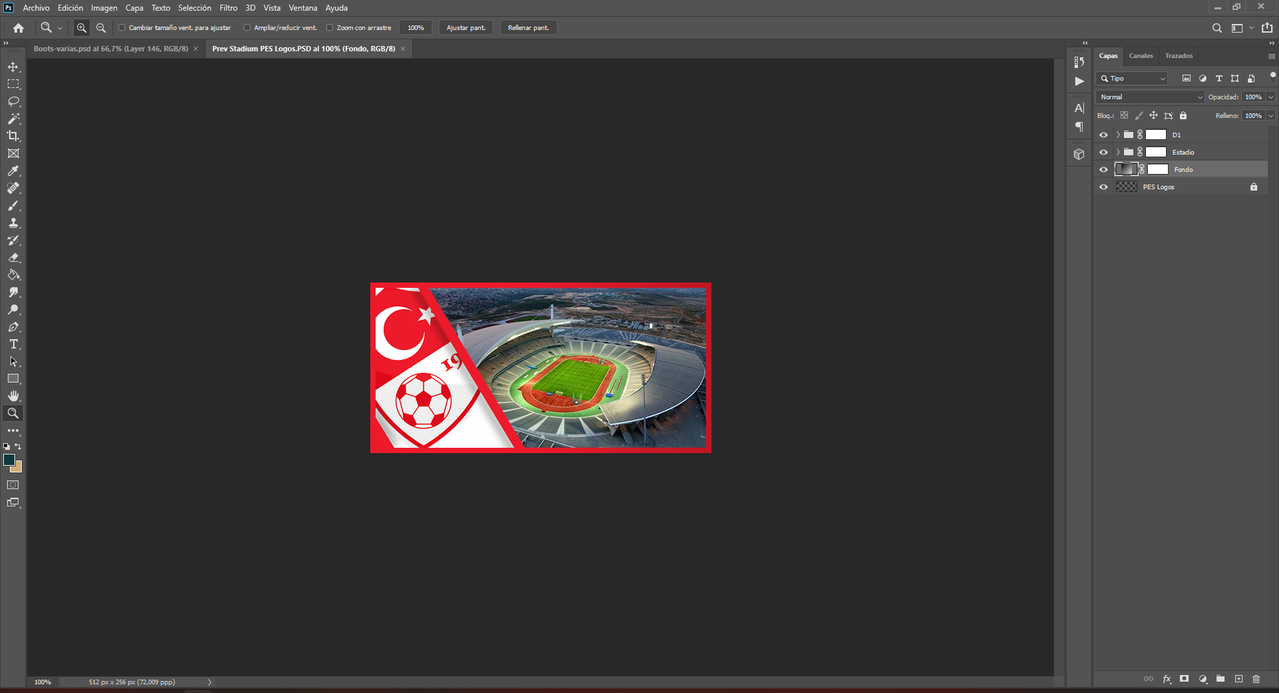Image resolution: width=1279 pixels, height=693 pixels.
Task: Open the History panel icon
Action: 1079,63
